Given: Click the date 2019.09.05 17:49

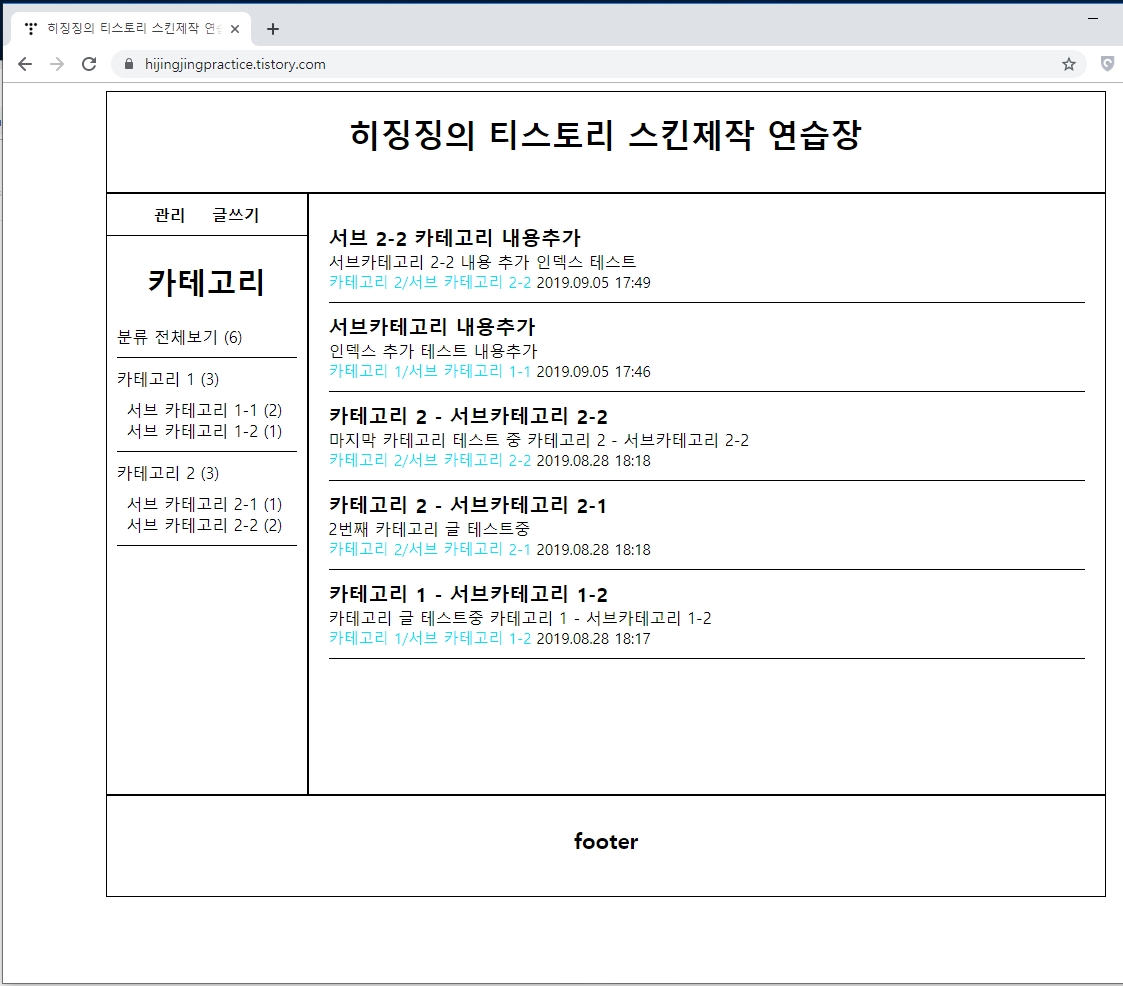Looking at the screenshot, I should tap(594, 283).
